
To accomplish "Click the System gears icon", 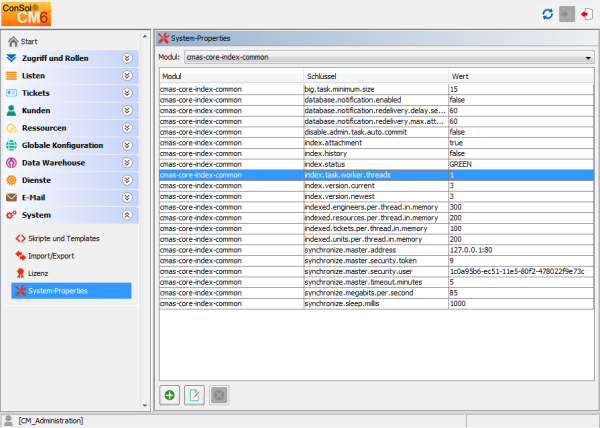I will [11, 215].
